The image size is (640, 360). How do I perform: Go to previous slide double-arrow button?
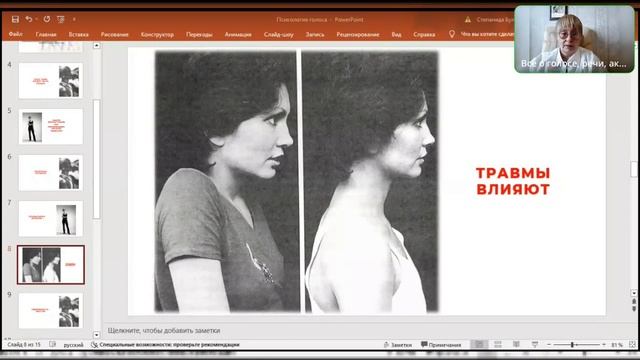634,302
